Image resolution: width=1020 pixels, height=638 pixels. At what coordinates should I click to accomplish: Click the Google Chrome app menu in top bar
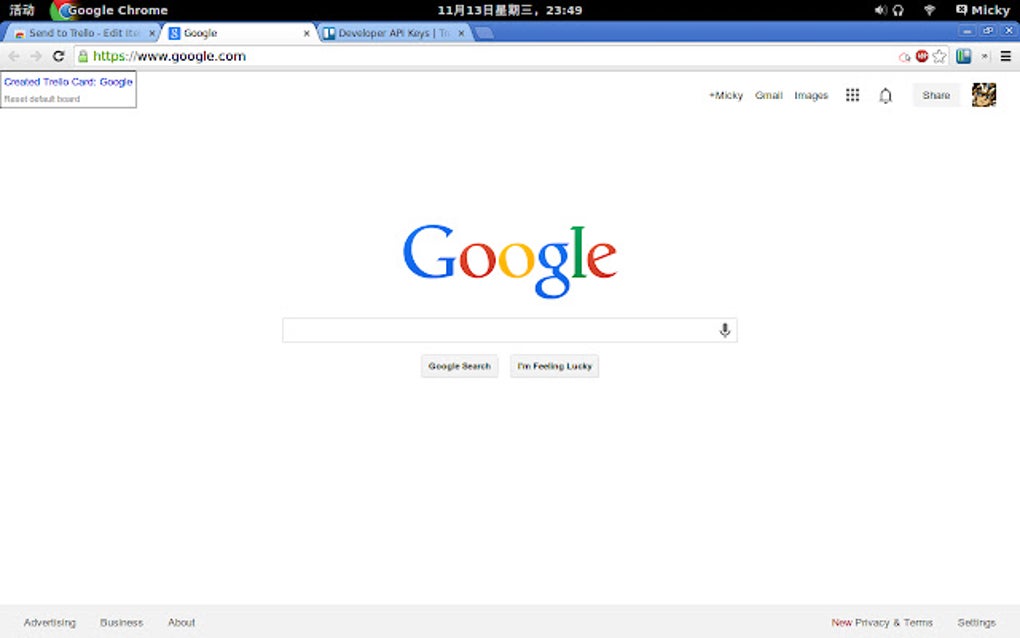[x=109, y=10]
